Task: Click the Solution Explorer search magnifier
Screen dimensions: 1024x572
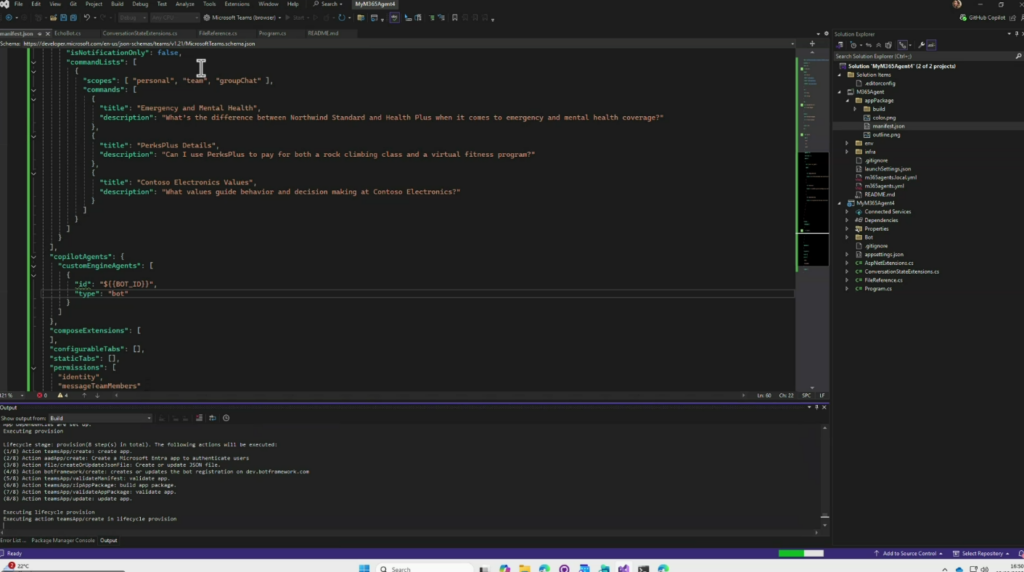Action: (1017, 56)
